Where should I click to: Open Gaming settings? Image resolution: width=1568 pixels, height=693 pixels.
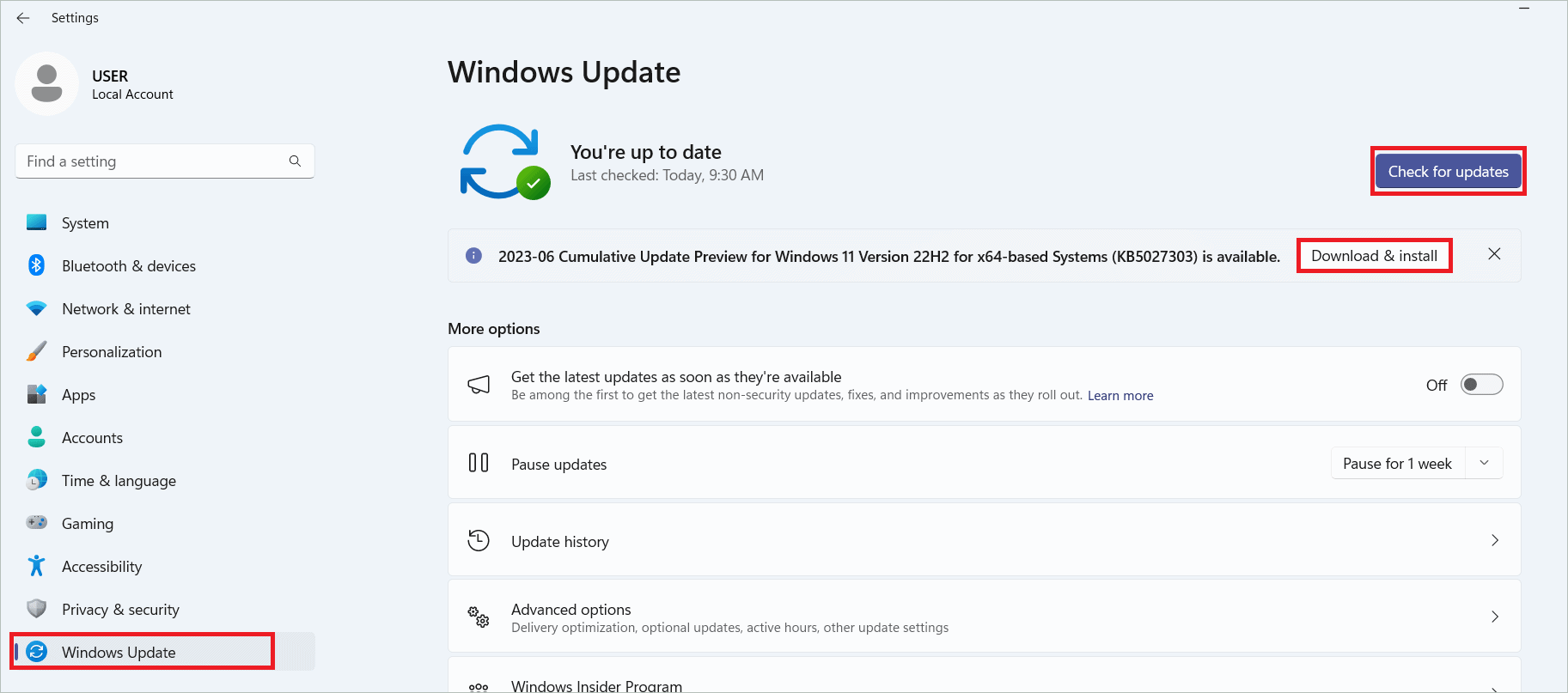click(x=165, y=523)
